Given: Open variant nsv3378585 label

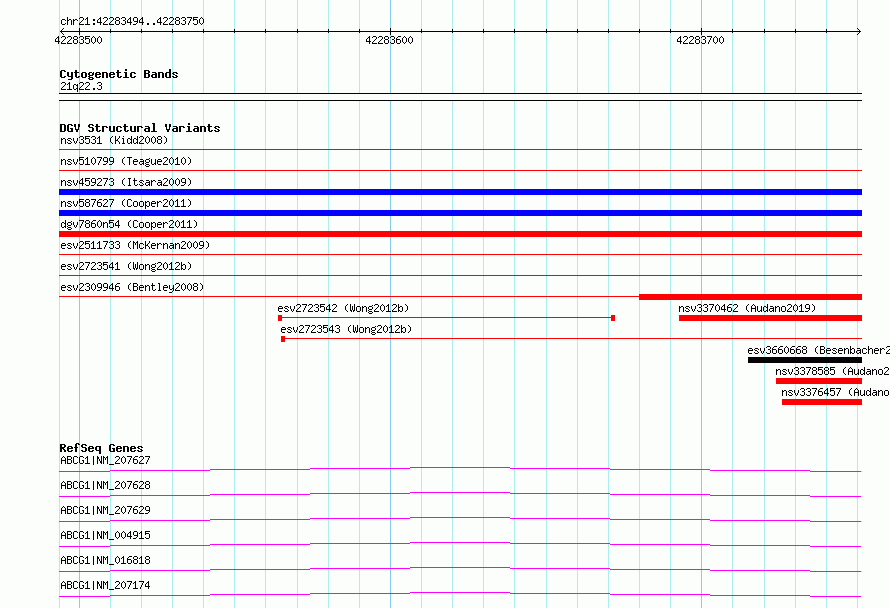Looking at the screenshot, I should (832, 371).
